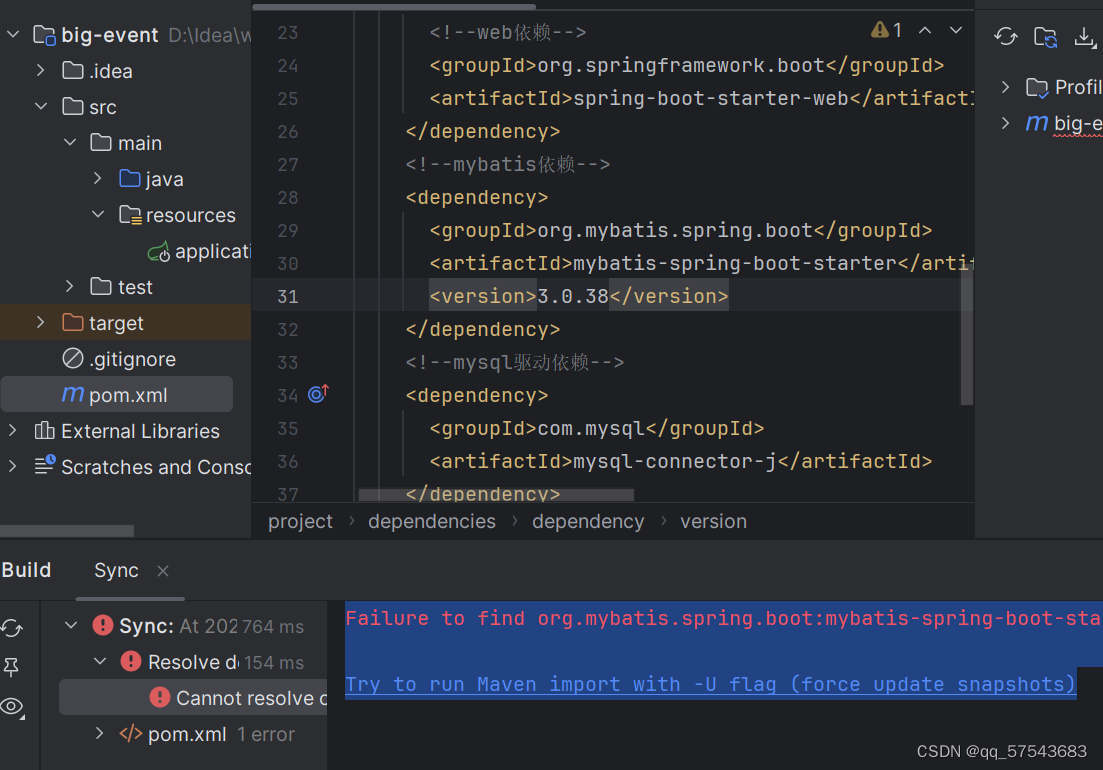Click line number 31 in gutter
The height and width of the screenshot is (770, 1103).
[287, 297]
